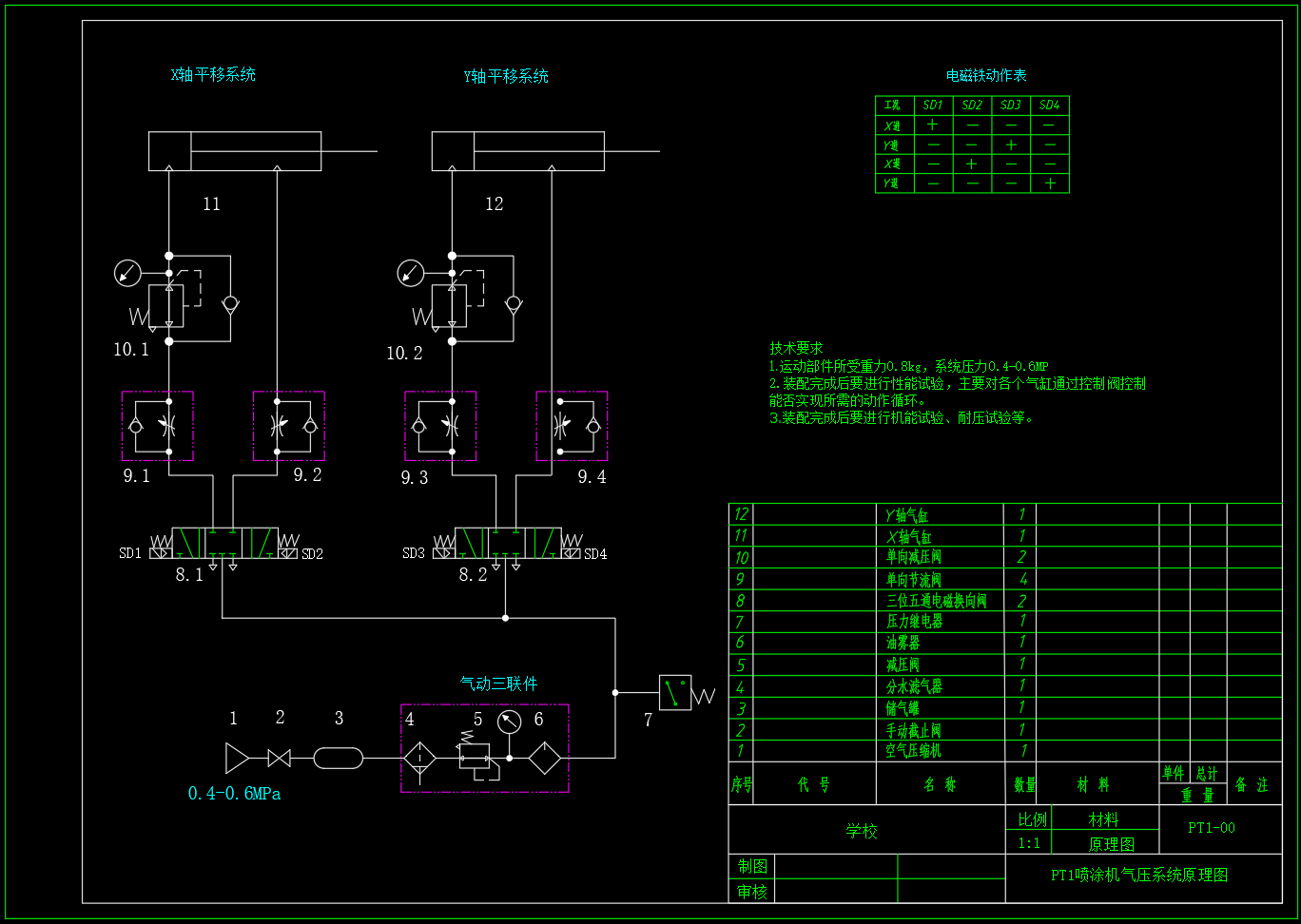
Task: Click the Y轴平移系统 title text
Action: pyautogui.click(x=506, y=76)
